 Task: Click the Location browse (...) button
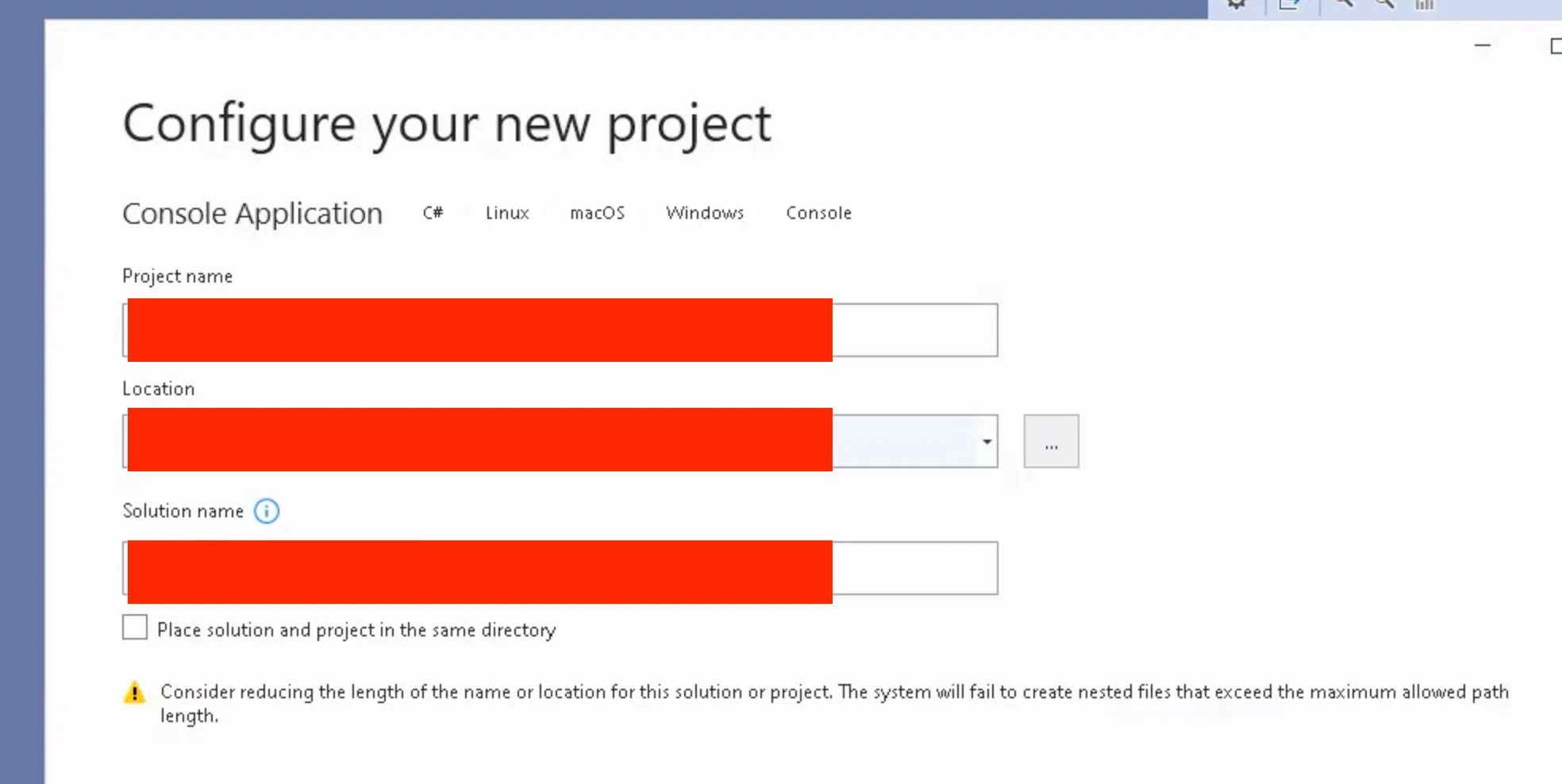pos(1051,442)
